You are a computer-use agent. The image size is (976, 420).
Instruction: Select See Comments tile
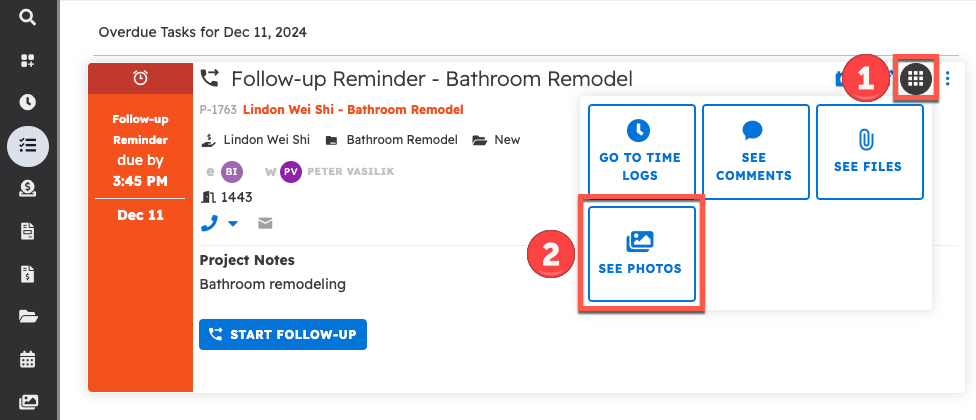pyautogui.click(x=754, y=151)
